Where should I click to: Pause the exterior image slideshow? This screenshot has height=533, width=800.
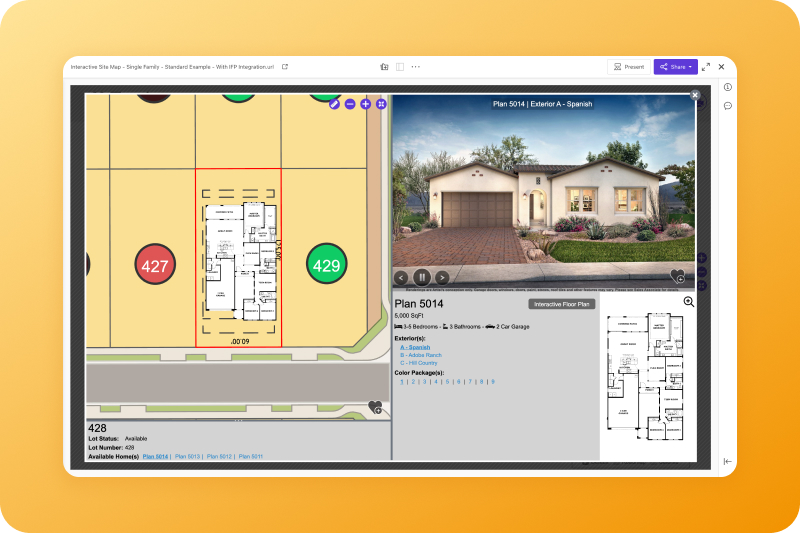tap(422, 277)
